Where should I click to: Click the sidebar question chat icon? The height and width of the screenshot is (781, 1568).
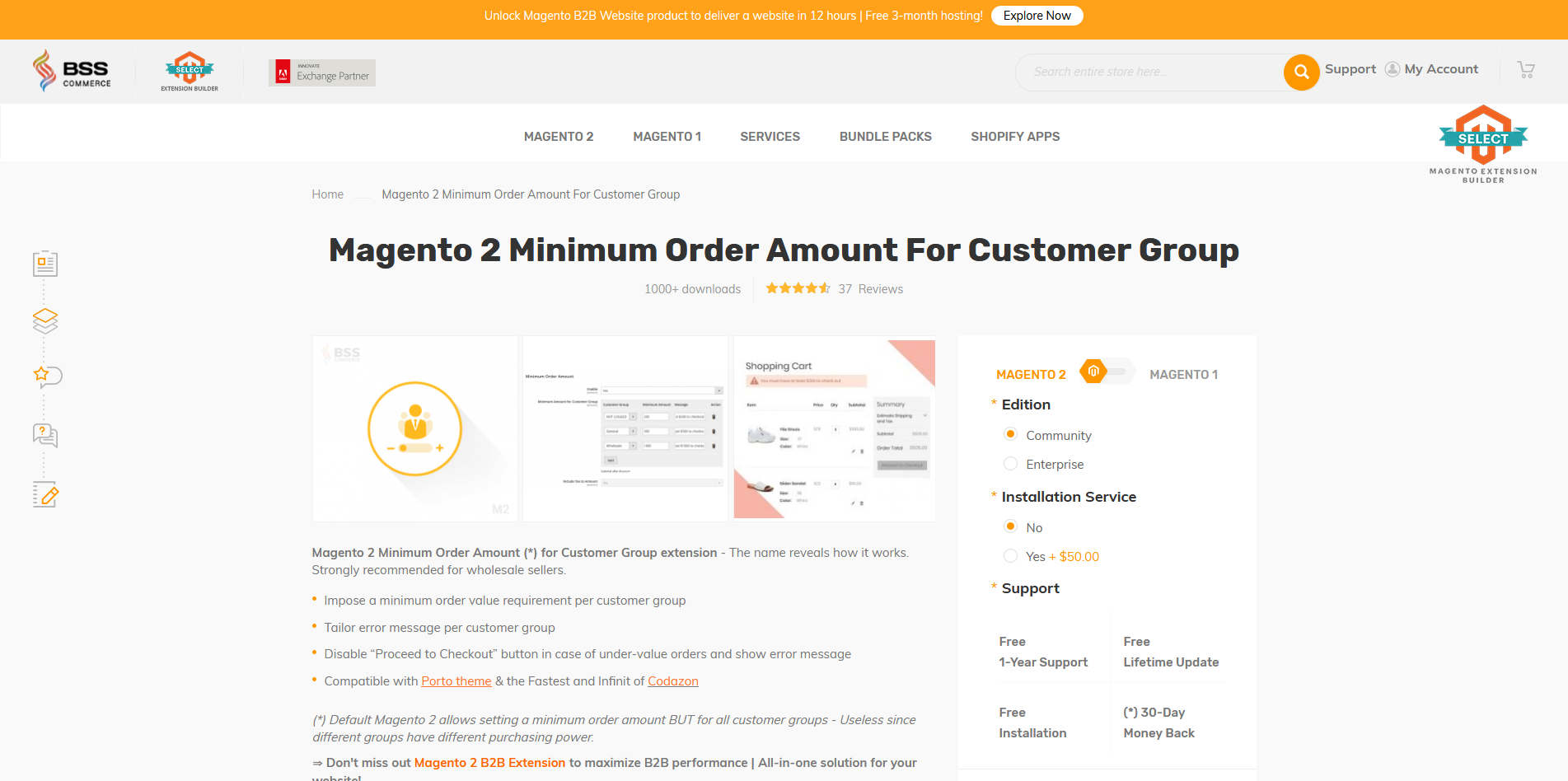click(x=45, y=435)
